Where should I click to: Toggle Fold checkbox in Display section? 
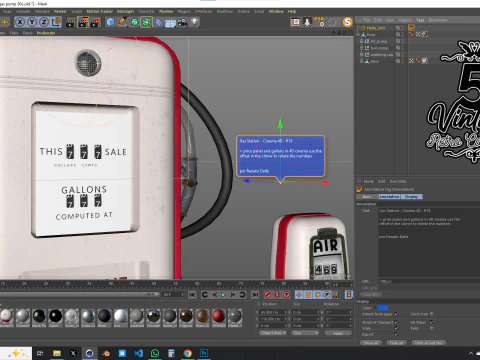(432, 328)
